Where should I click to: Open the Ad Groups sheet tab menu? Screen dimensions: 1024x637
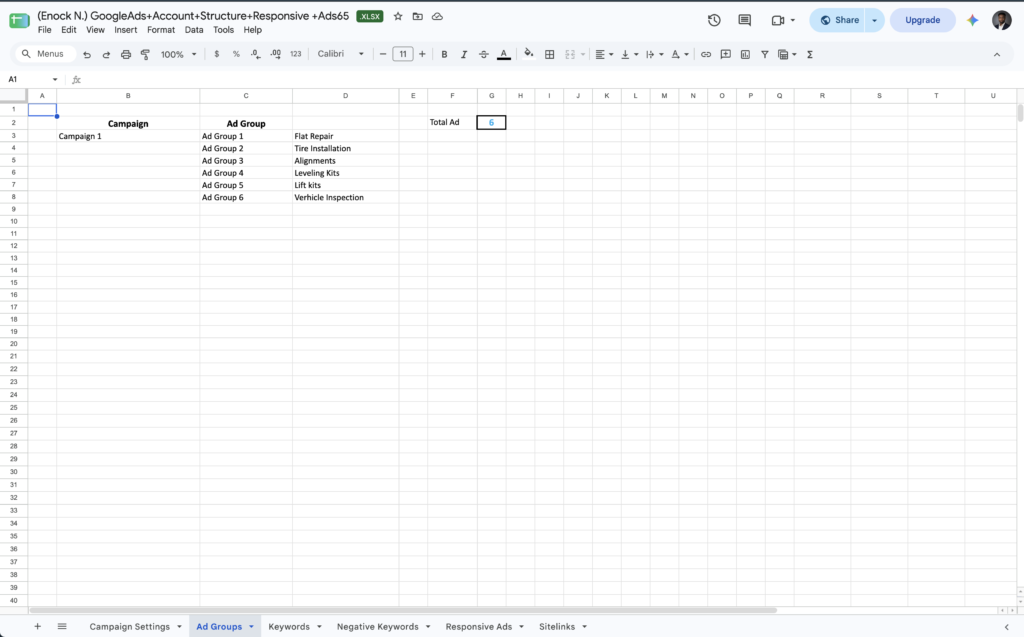pos(251,627)
